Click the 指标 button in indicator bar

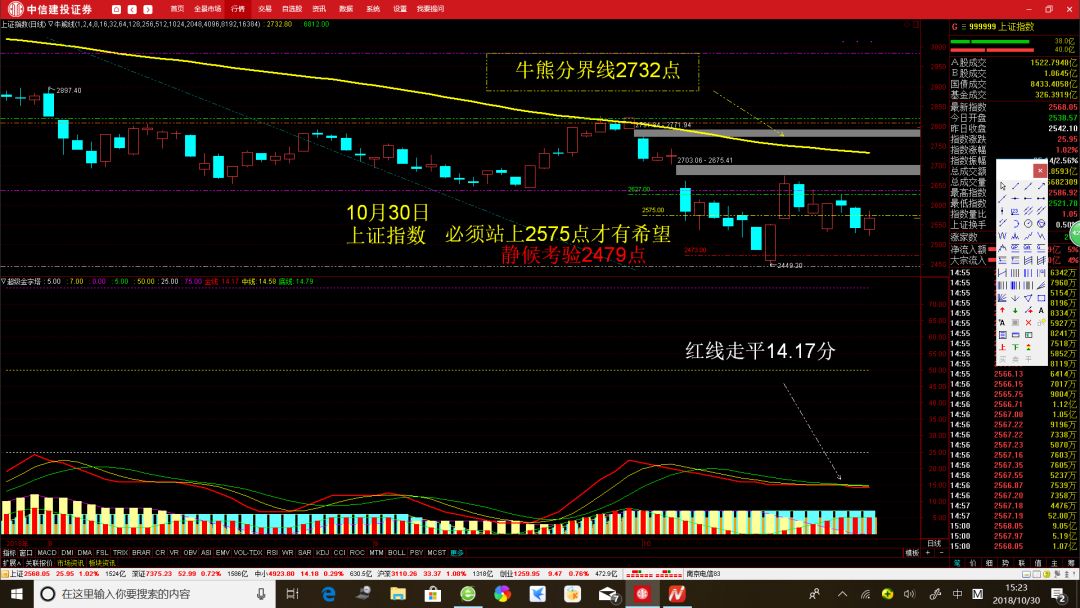(x=9, y=553)
